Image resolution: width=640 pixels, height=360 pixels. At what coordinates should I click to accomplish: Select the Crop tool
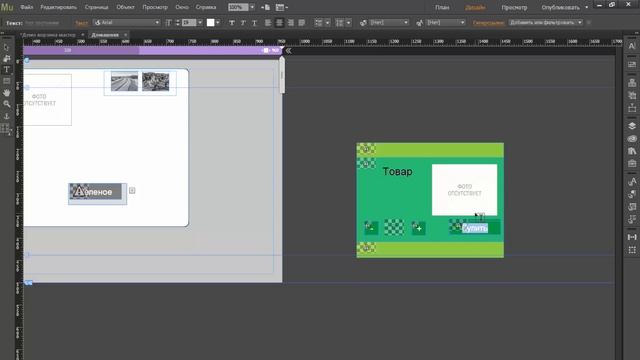tap(7, 59)
